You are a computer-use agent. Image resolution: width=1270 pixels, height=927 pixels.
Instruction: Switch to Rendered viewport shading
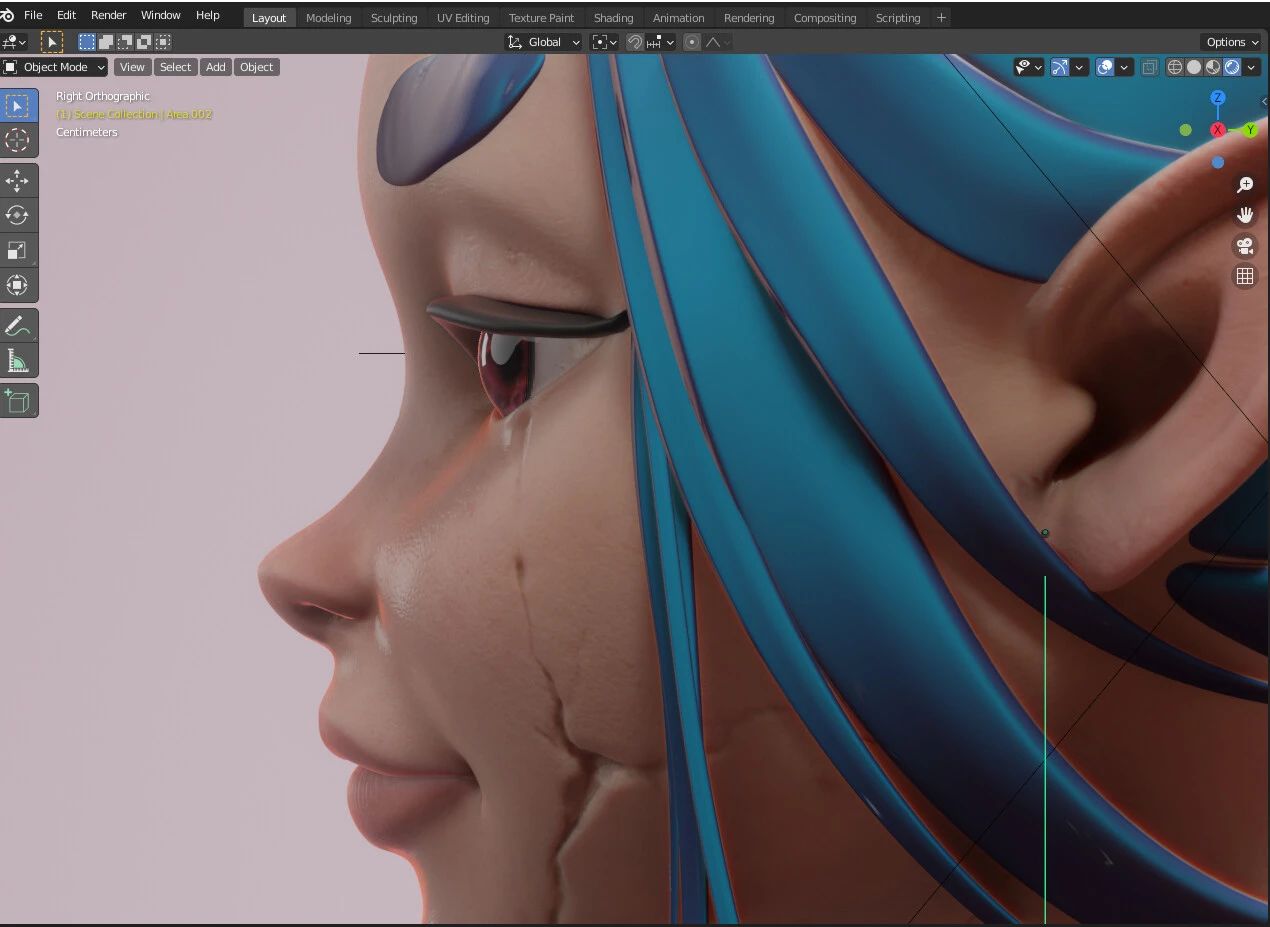point(1232,67)
